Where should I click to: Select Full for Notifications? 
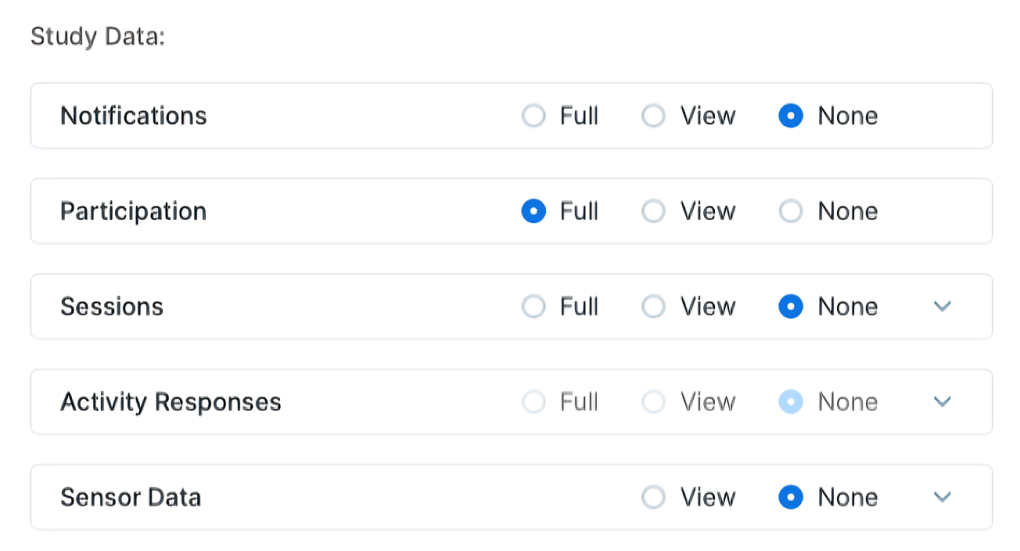[534, 116]
